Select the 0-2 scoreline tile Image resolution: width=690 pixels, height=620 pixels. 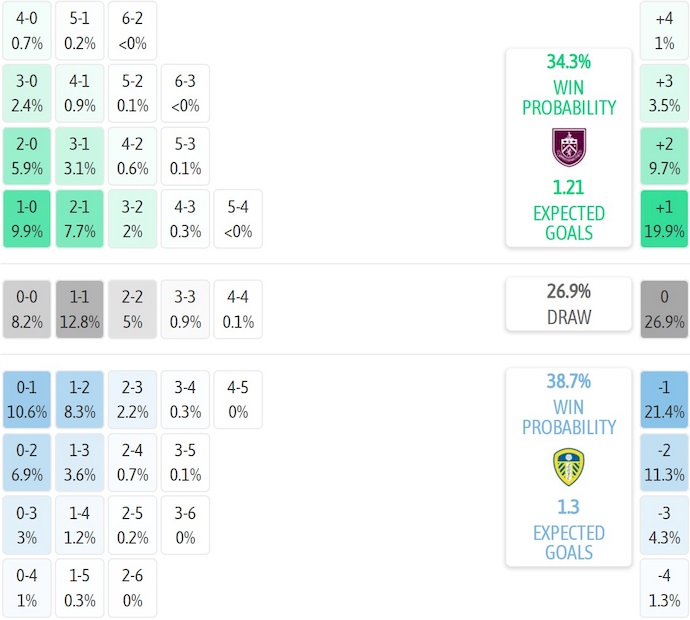coord(28,462)
